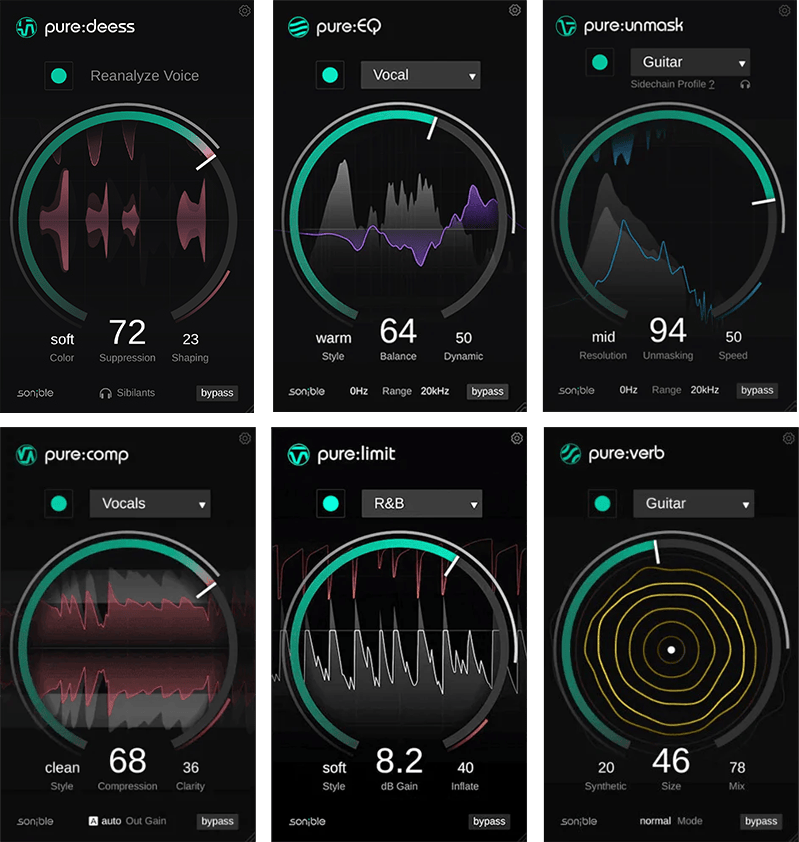Open settings gear in pure:EQ panel

pyautogui.click(x=515, y=10)
